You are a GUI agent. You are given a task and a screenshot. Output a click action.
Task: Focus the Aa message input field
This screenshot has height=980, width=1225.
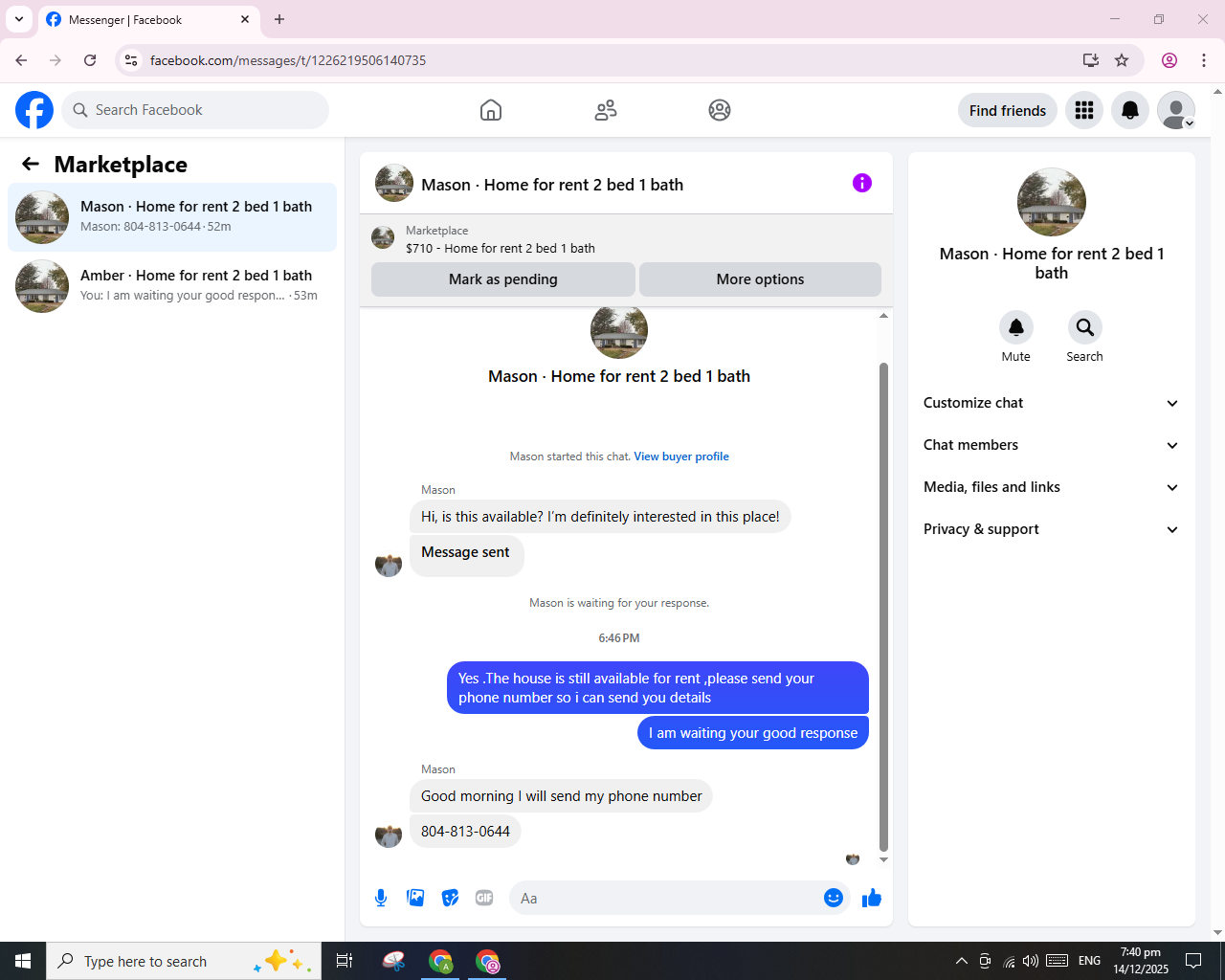tap(666, 898)
